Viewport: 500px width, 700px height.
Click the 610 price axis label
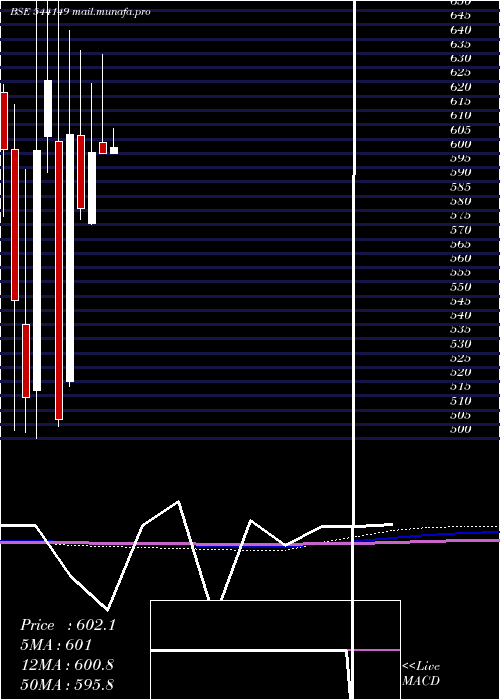[x=460, y=116]
